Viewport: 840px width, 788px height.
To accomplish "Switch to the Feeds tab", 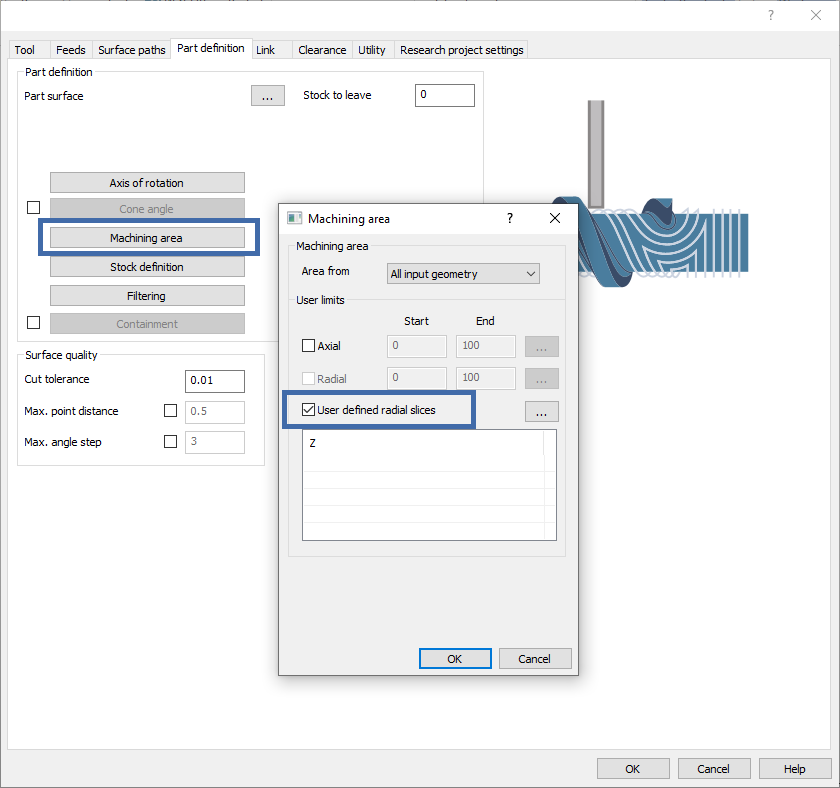I will [71, 50].
